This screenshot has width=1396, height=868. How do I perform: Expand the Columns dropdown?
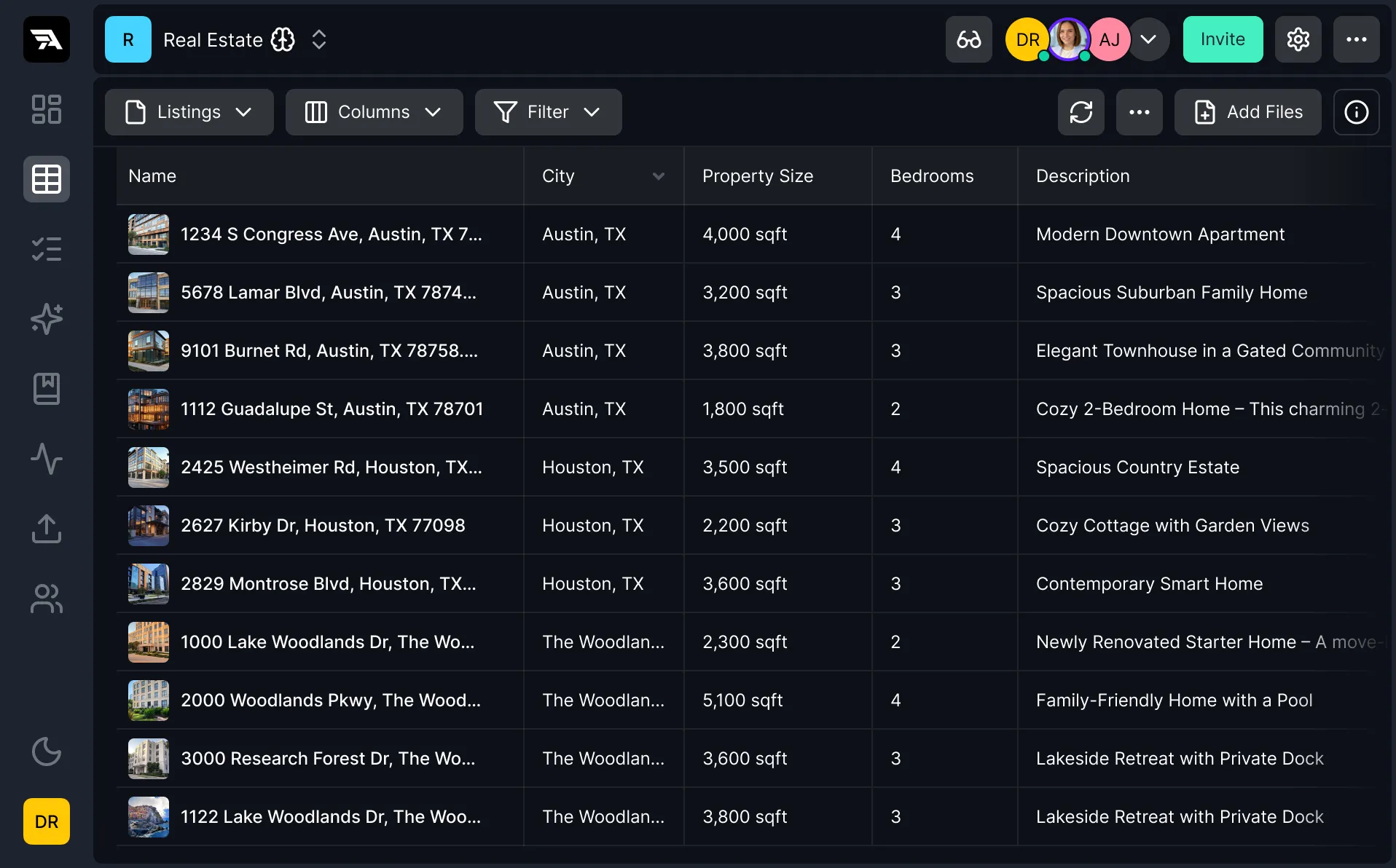tap(374, 112)
